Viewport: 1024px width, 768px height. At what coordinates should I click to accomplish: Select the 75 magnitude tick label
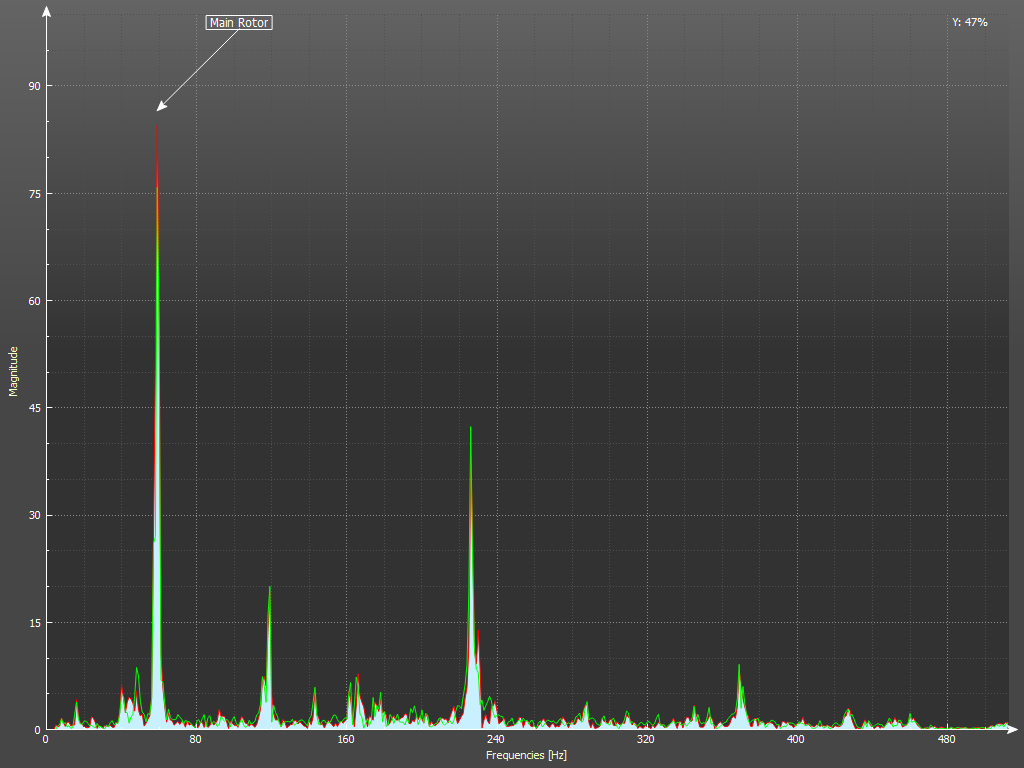[34, 193]
